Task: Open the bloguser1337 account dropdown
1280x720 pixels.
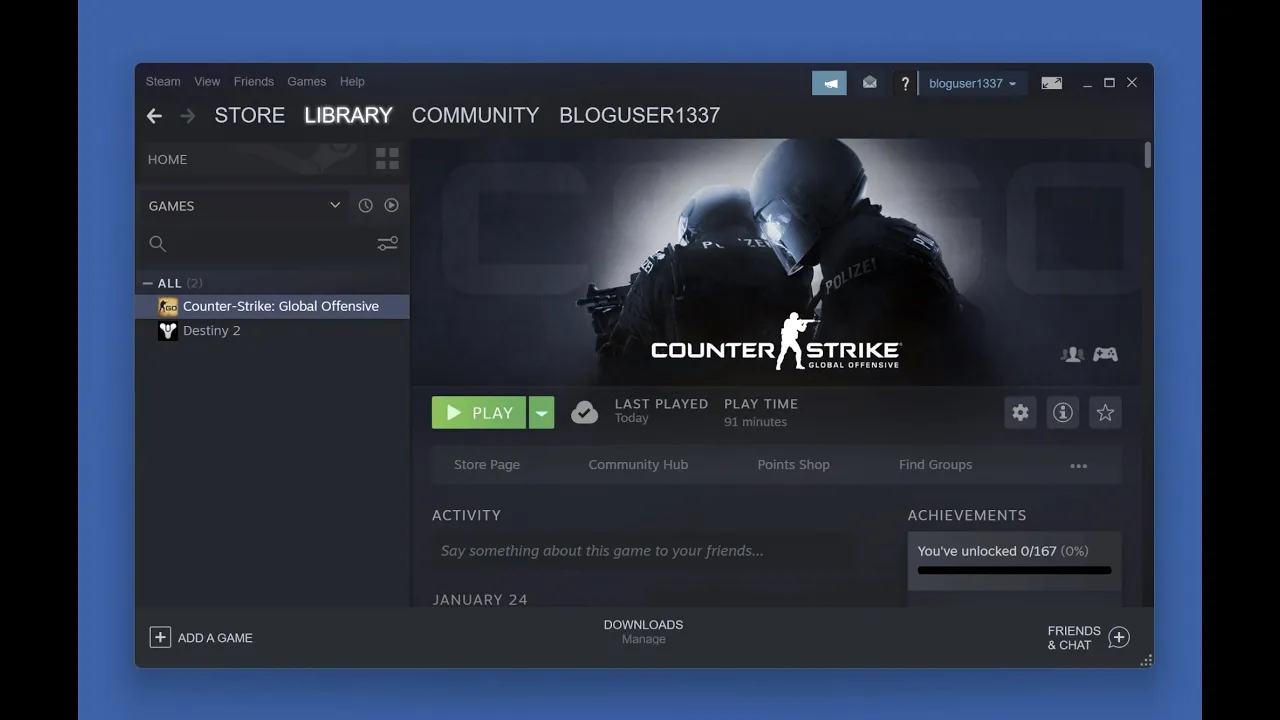Action: pyautogui.click(x=972, y=83)
